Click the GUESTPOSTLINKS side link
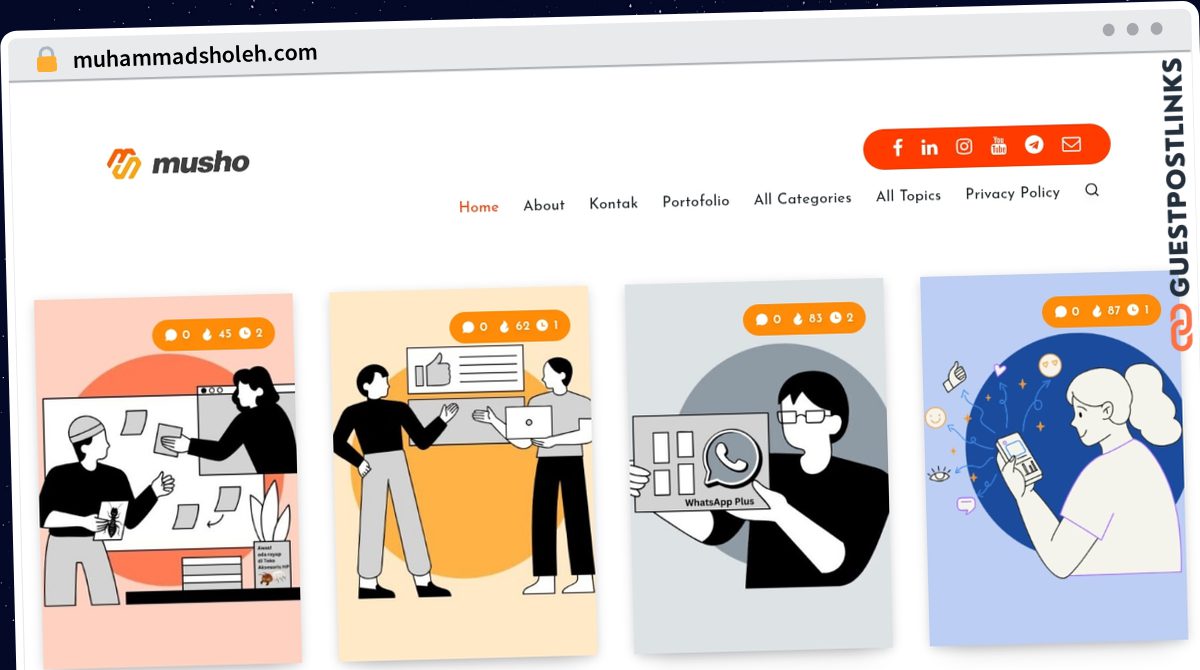 1177,205
